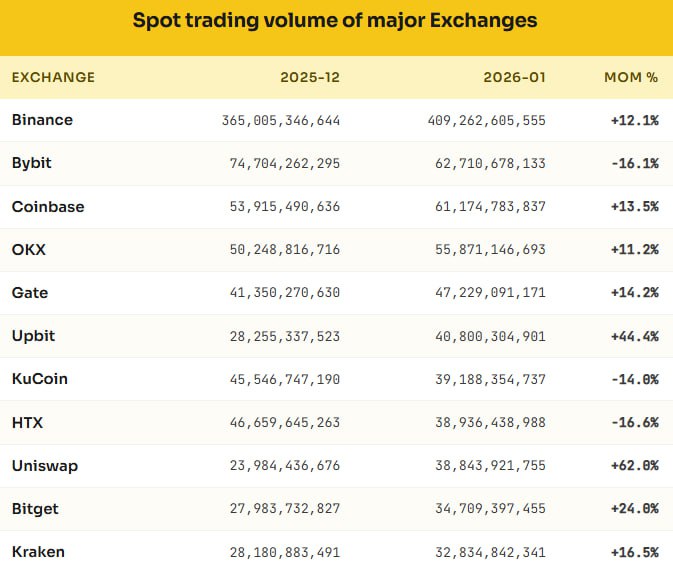
Task: Select the Bitget exchange name
Action: (35, 508)
